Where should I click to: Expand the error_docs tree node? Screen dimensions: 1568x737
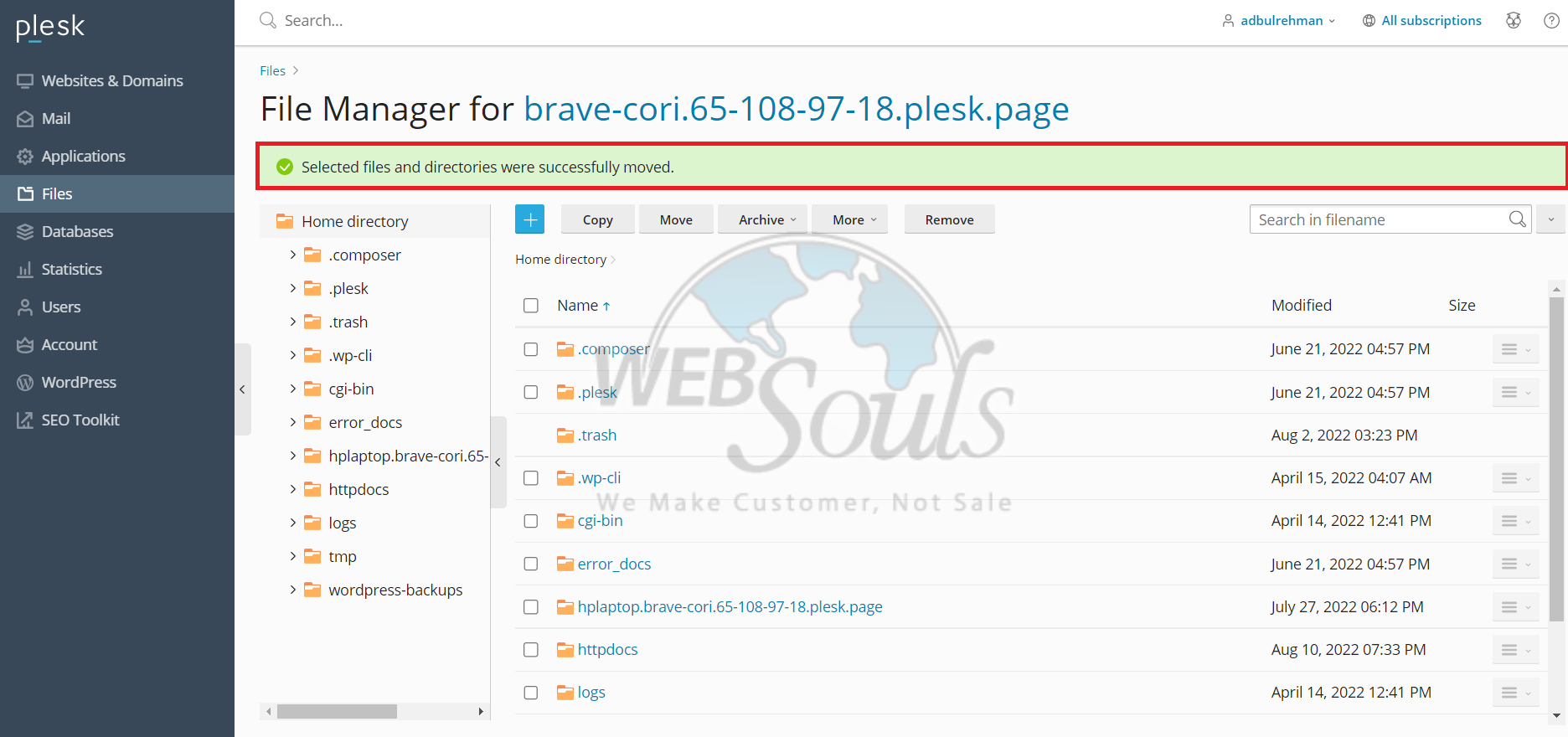click(292, 422)
